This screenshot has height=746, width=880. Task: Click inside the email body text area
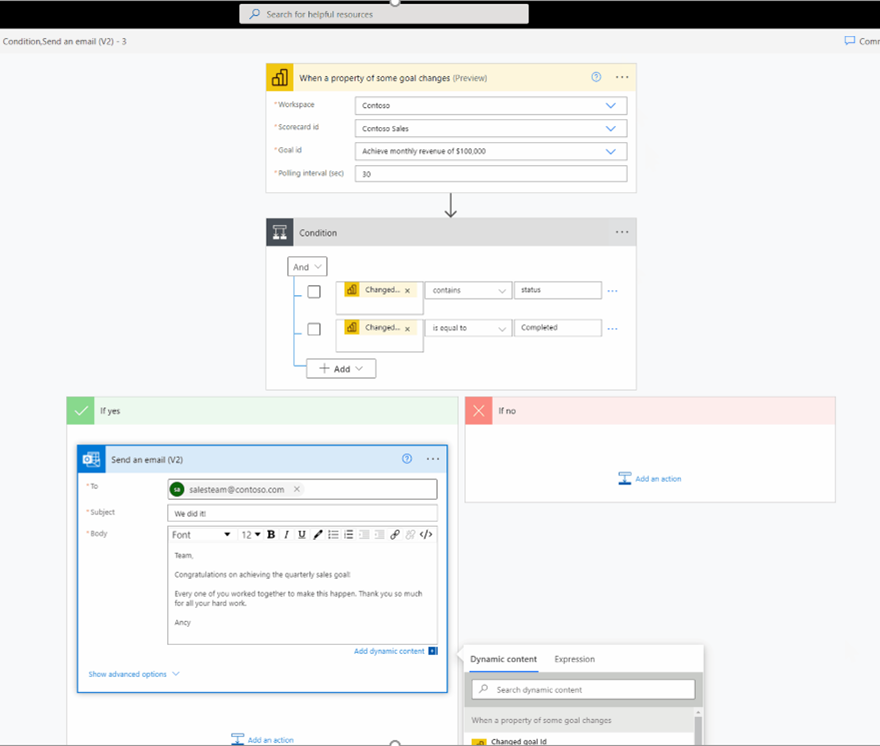coord(302,594)
